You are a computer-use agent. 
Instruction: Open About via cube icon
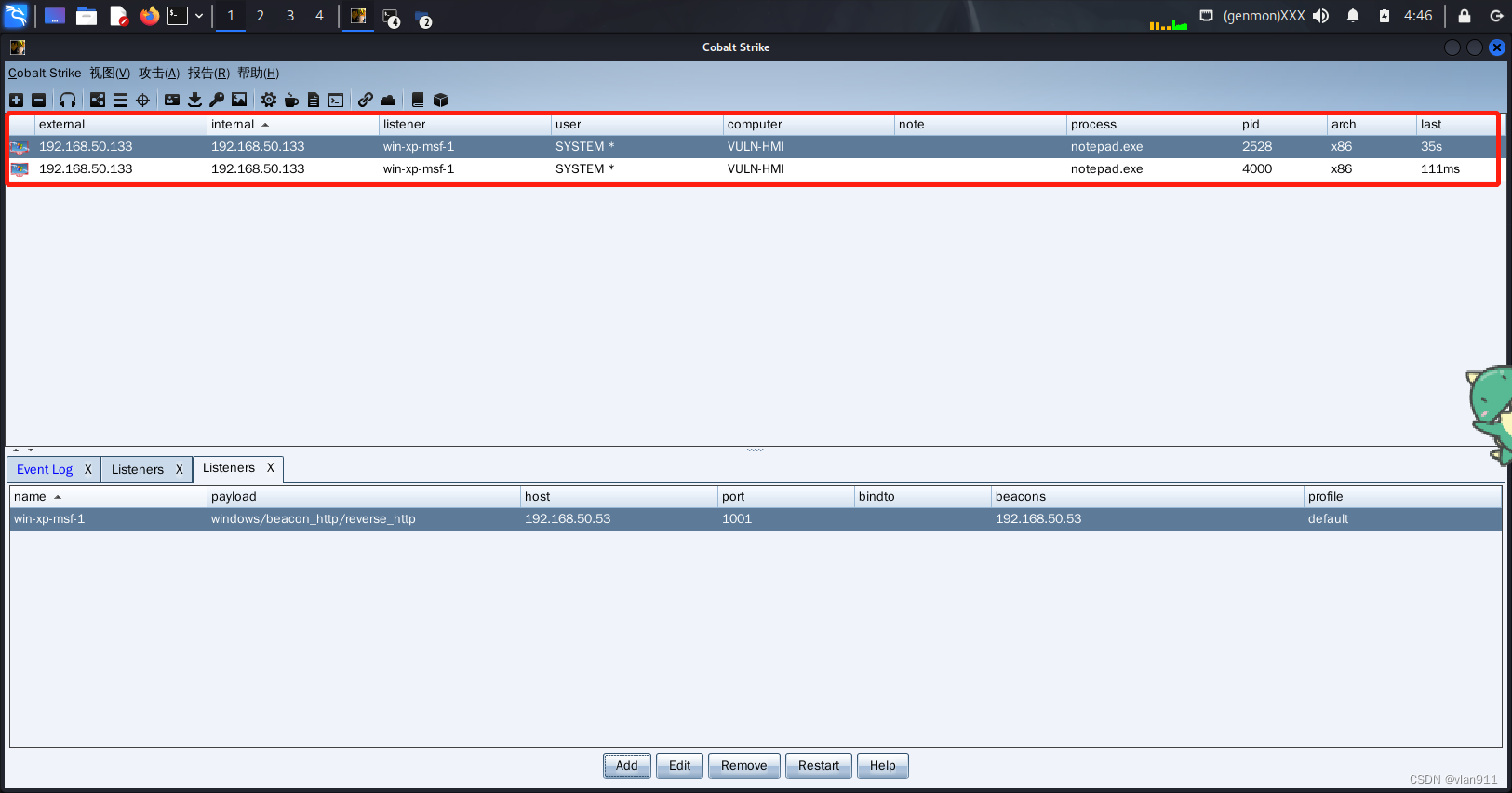coord(441,100)
